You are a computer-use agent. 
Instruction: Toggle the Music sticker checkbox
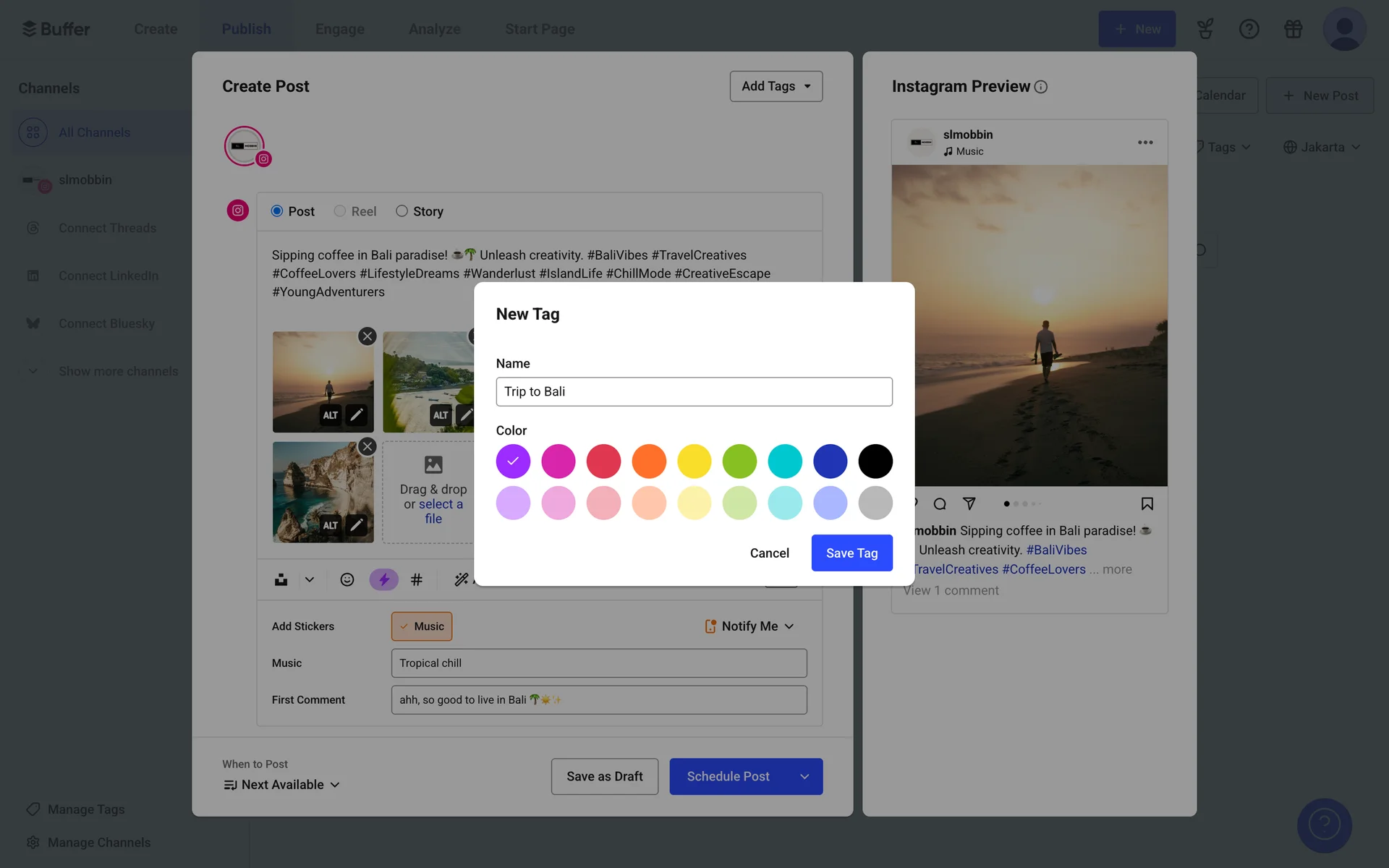422,626
